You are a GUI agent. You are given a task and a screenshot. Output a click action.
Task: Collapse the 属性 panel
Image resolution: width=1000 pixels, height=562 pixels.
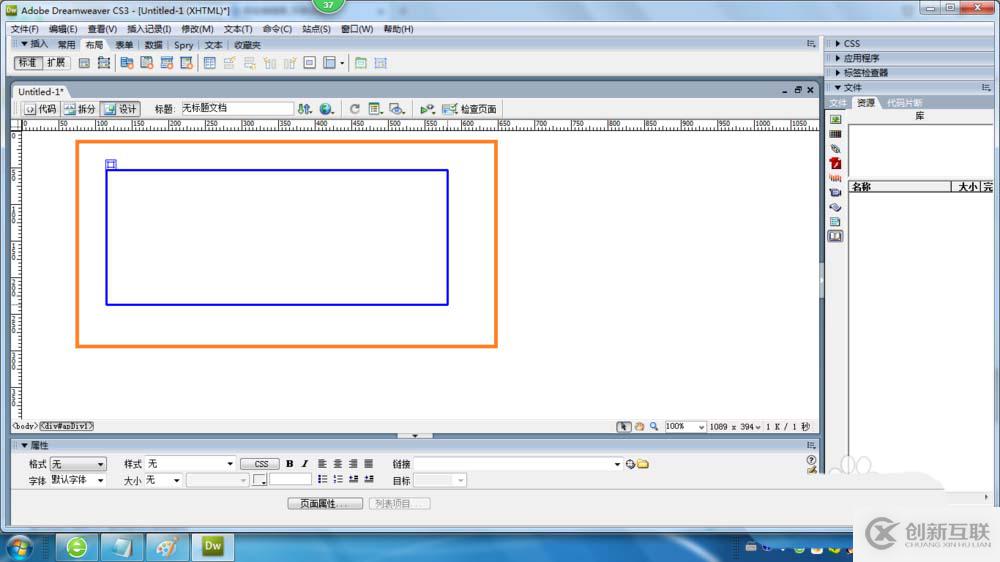coord(24,445)
